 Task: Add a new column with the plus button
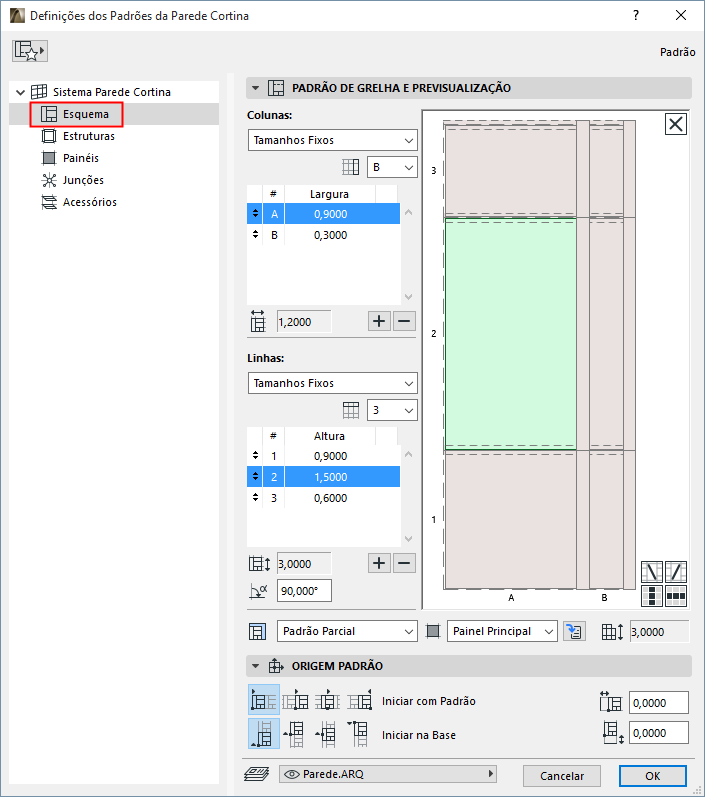click(379, 321)
